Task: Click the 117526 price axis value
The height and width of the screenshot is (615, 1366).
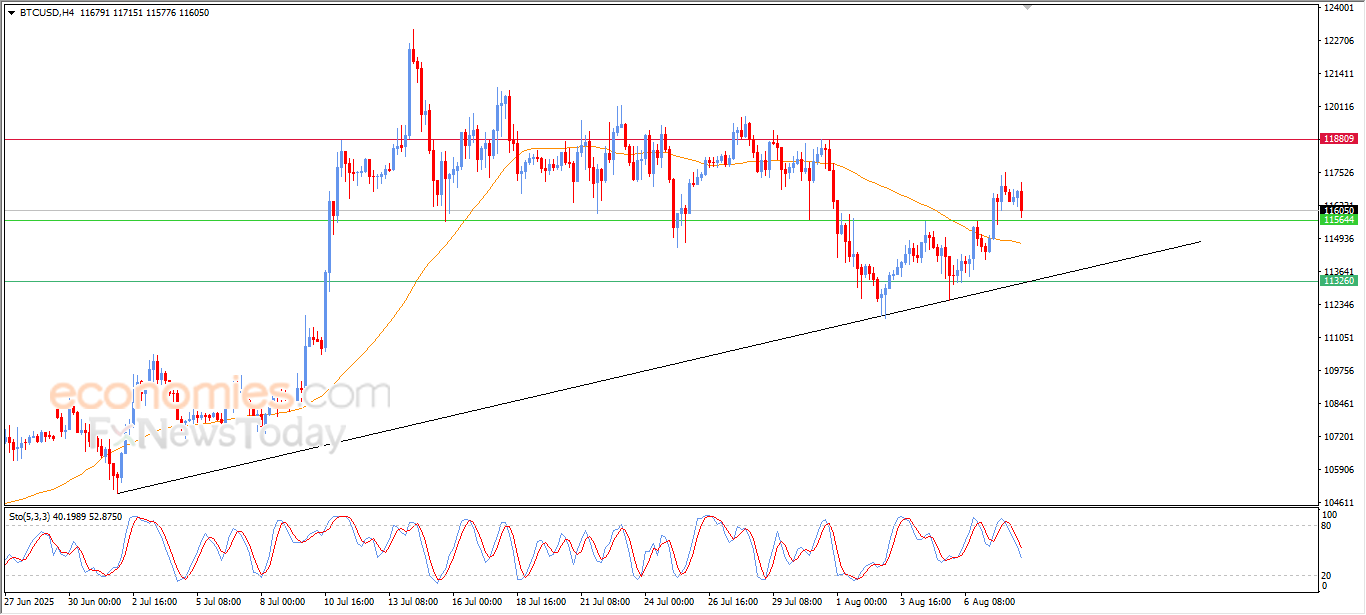Action: tap(1338, 173)
